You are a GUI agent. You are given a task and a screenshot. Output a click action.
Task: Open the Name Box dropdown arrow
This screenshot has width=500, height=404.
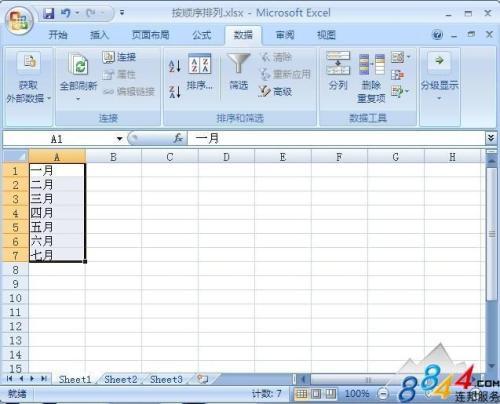(119, 139)
